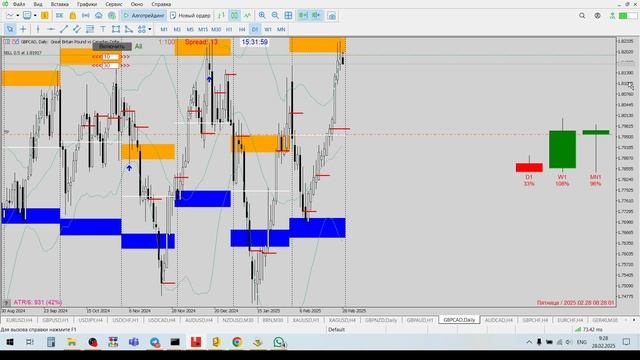Click >>> next to the 10 field
Image resolution: width=640 pixels, height=360 pixels.
pos(125,57)
